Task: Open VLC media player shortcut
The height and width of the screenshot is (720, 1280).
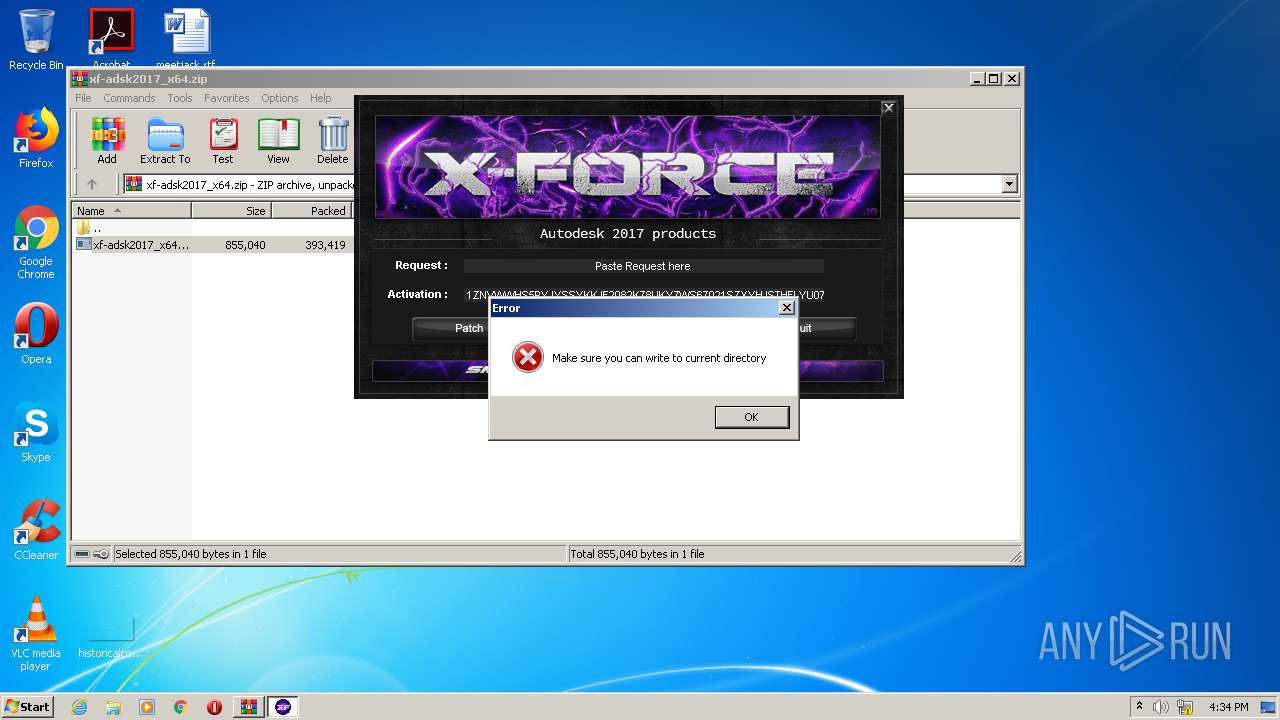Action: [x=36, y=634]
